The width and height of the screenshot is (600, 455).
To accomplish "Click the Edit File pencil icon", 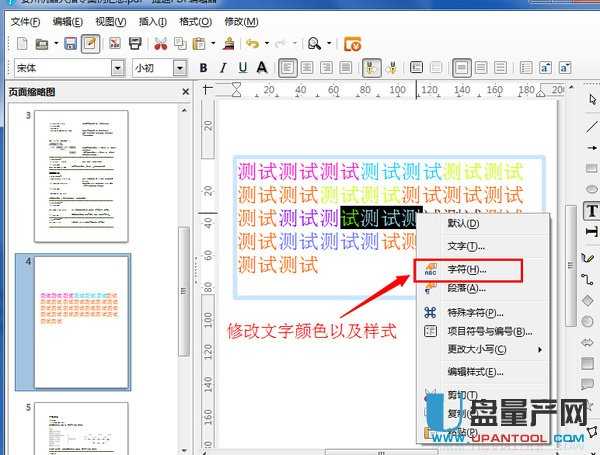I will point(91,44).
